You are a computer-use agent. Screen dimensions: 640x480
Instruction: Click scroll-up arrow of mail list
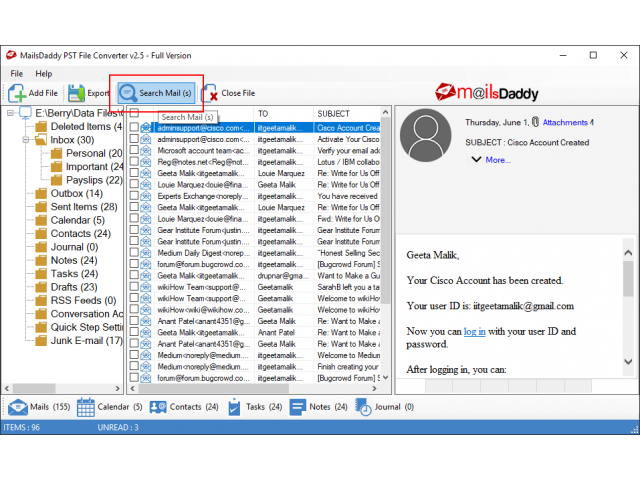pos(385,112)
